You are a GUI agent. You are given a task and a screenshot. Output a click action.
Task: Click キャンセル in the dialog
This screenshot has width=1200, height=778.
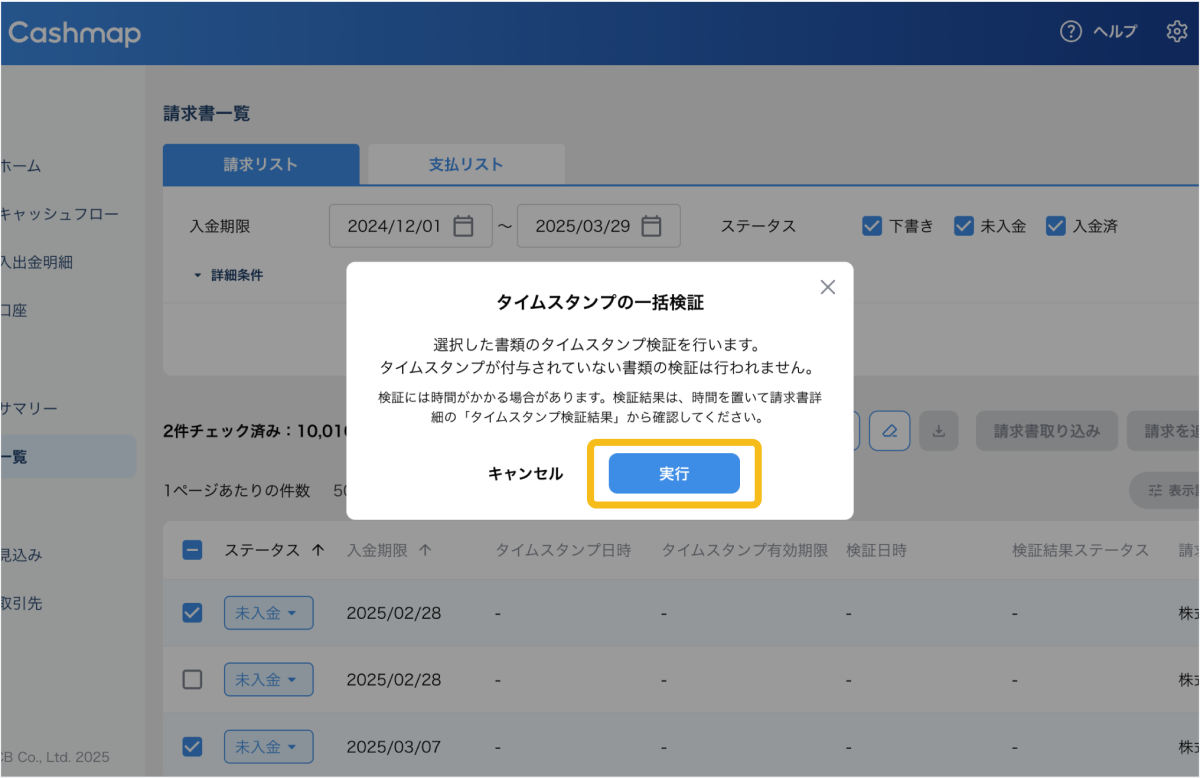coord(525,474)
